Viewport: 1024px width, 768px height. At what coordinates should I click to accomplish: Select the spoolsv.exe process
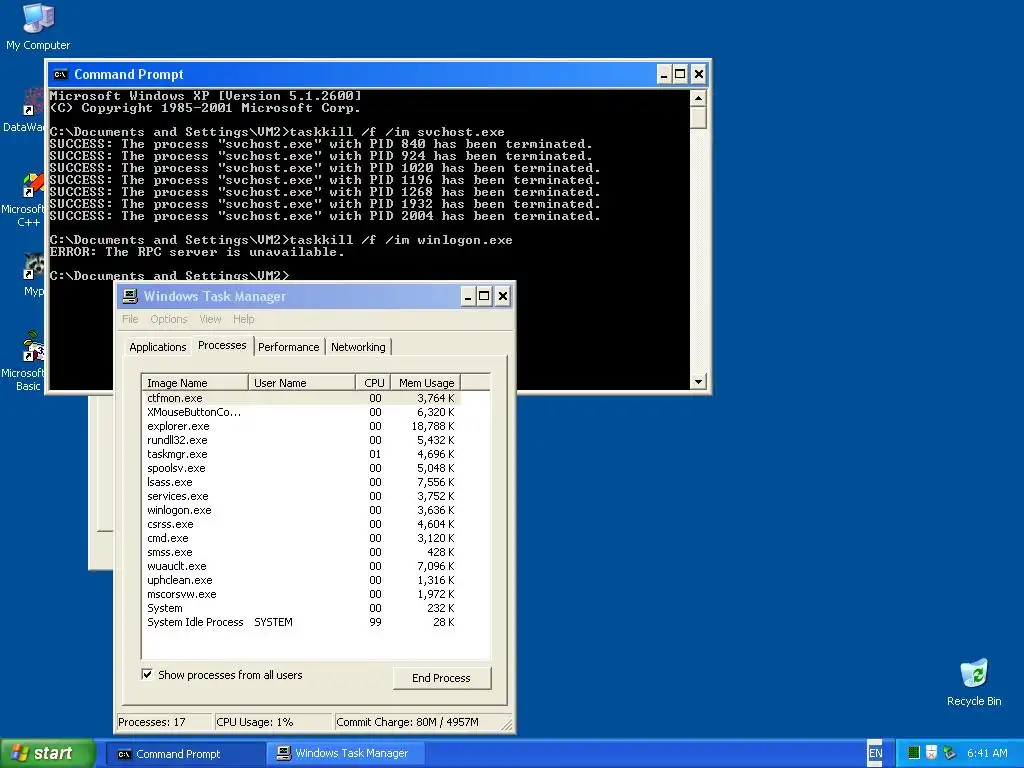pos(301,468)
